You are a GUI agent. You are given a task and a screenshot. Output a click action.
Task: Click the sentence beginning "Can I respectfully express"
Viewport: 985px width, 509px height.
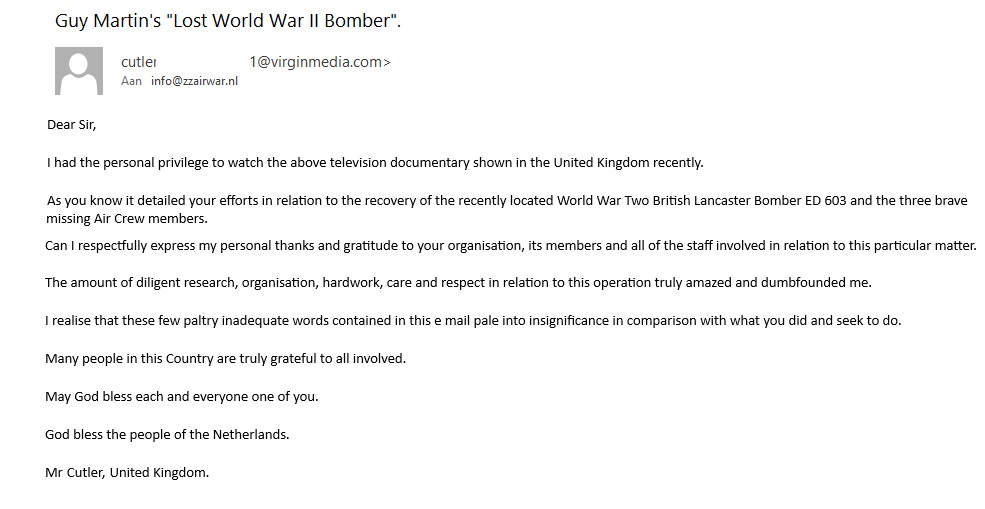[x=510, y=245]
